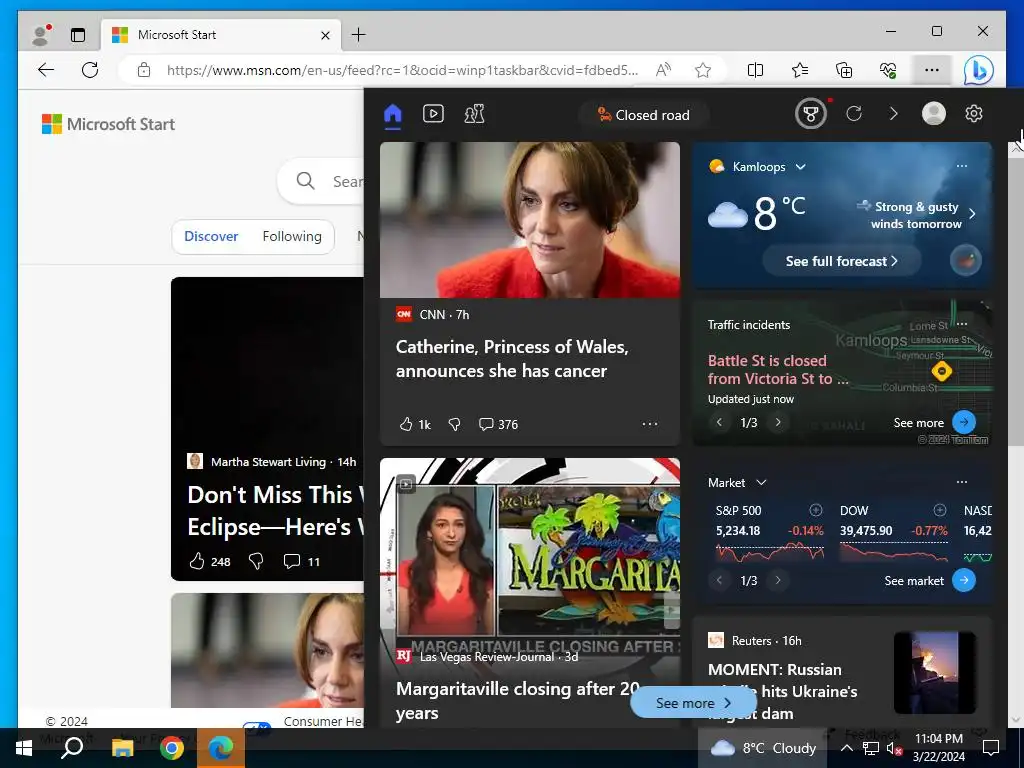Refresh the widgets feed
The height and width of the screenshot is (768, 1024).
pyautogui.click(x=854, y=114)
